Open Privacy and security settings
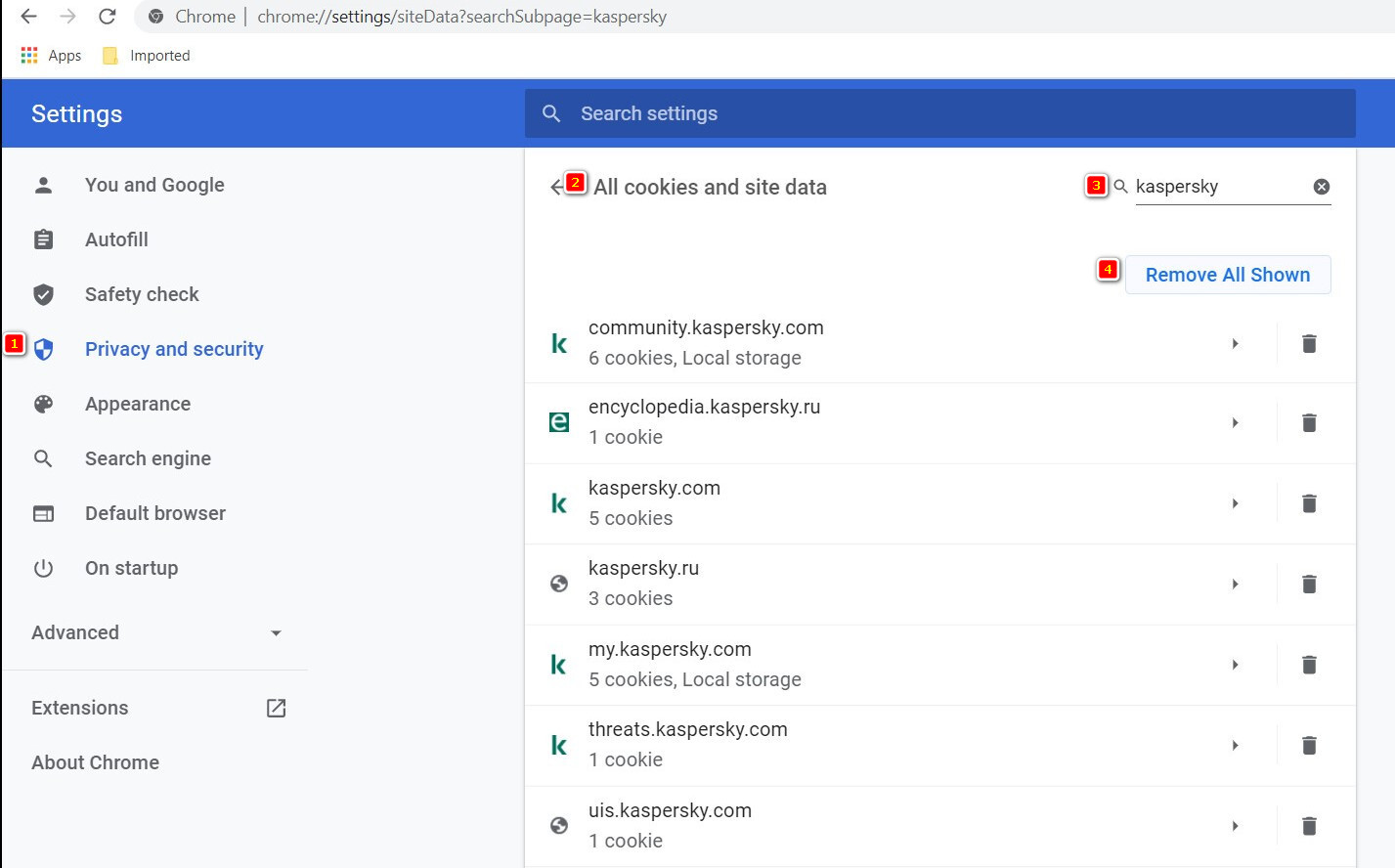This screenshot has width=1395, height=868. [174, 349]
